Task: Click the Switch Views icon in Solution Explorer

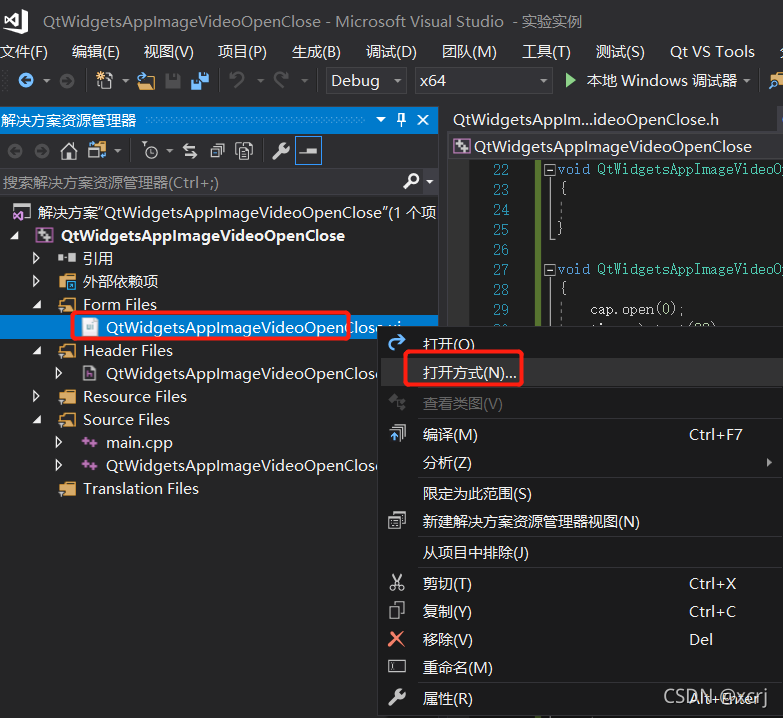Action: [97, 150]
